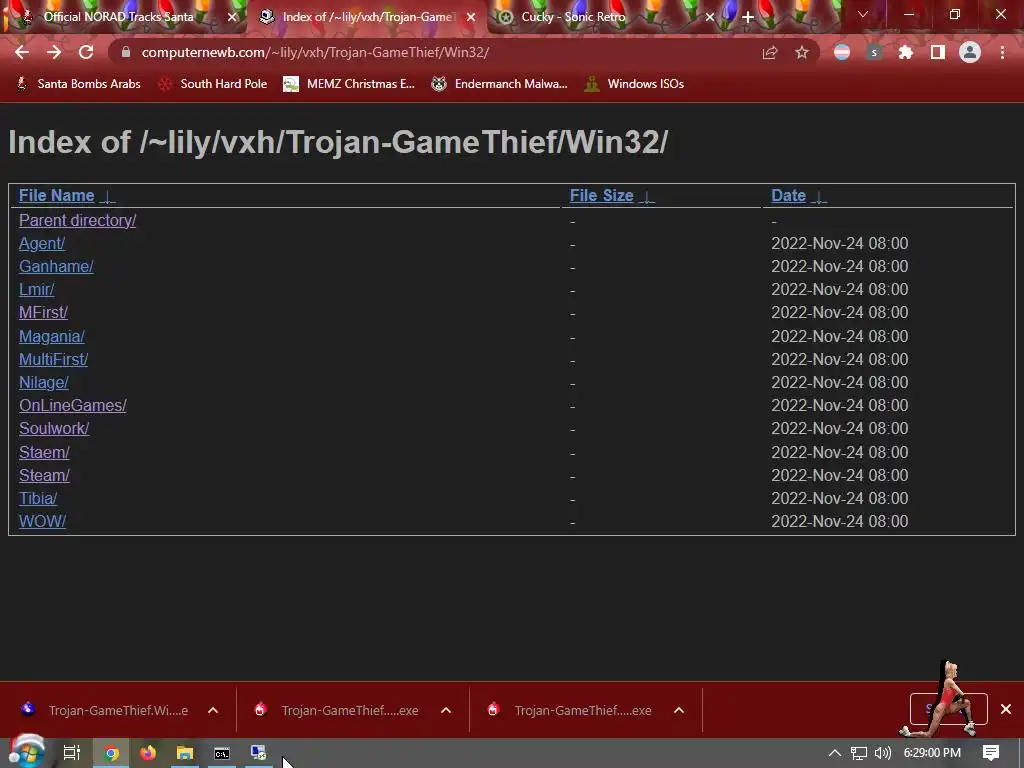Open the Soulwork/ folder link
1024x768 pixels.
[x=54, y=428]
